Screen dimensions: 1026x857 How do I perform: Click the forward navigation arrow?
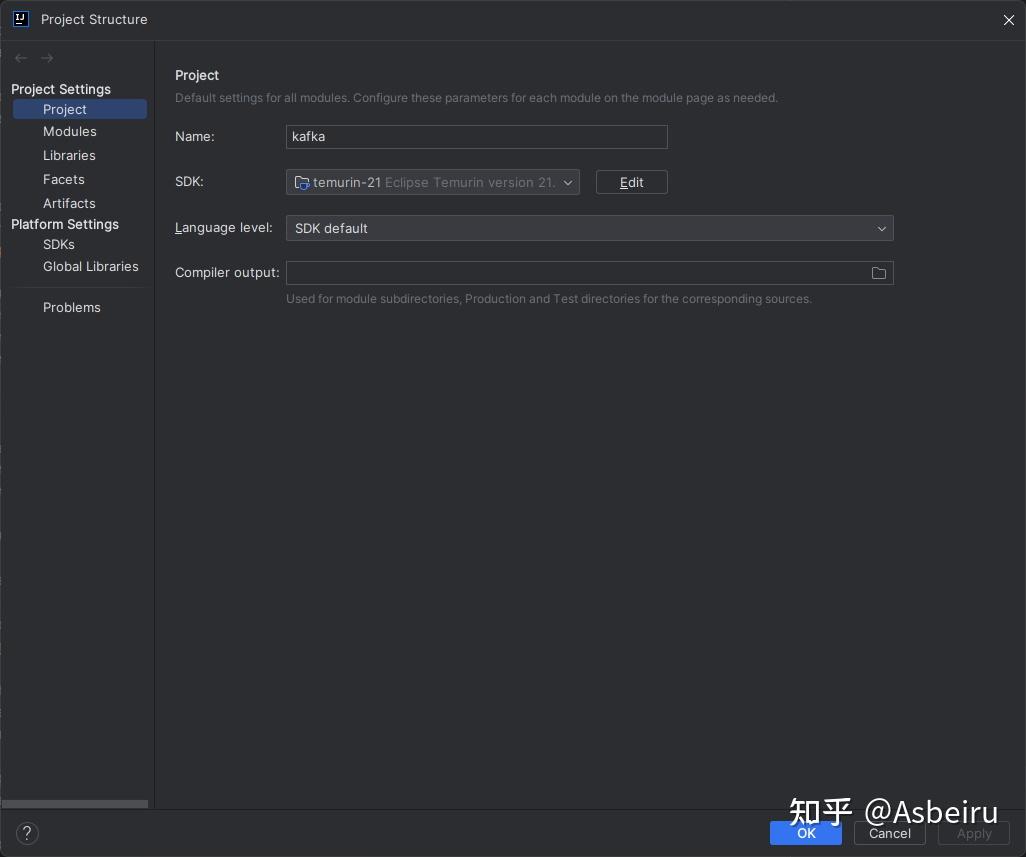pyautogui.click(x=47, y=58)
